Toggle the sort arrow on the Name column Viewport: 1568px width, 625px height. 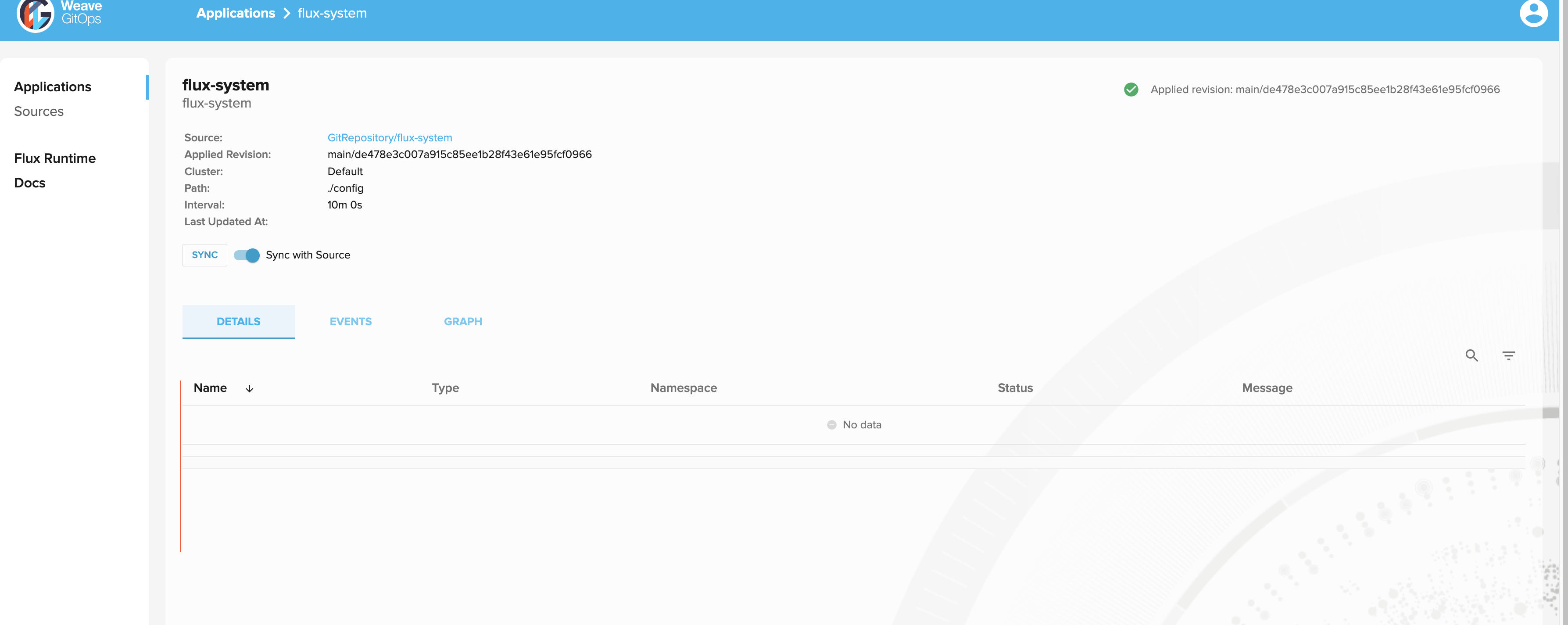pyautogui.click(x=249, y=388)
